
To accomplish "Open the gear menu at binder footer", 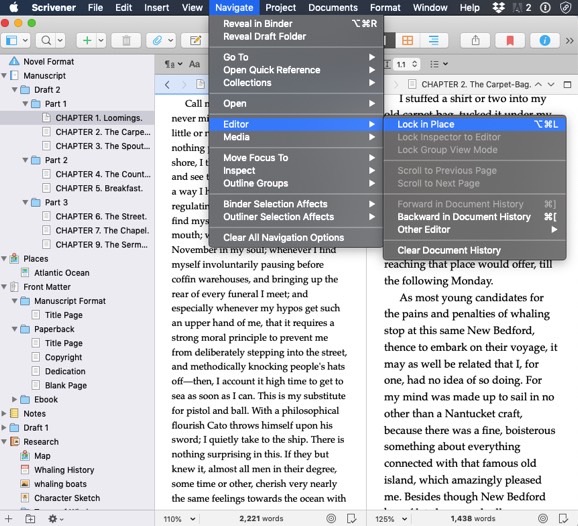I will (x=55, y=519).
